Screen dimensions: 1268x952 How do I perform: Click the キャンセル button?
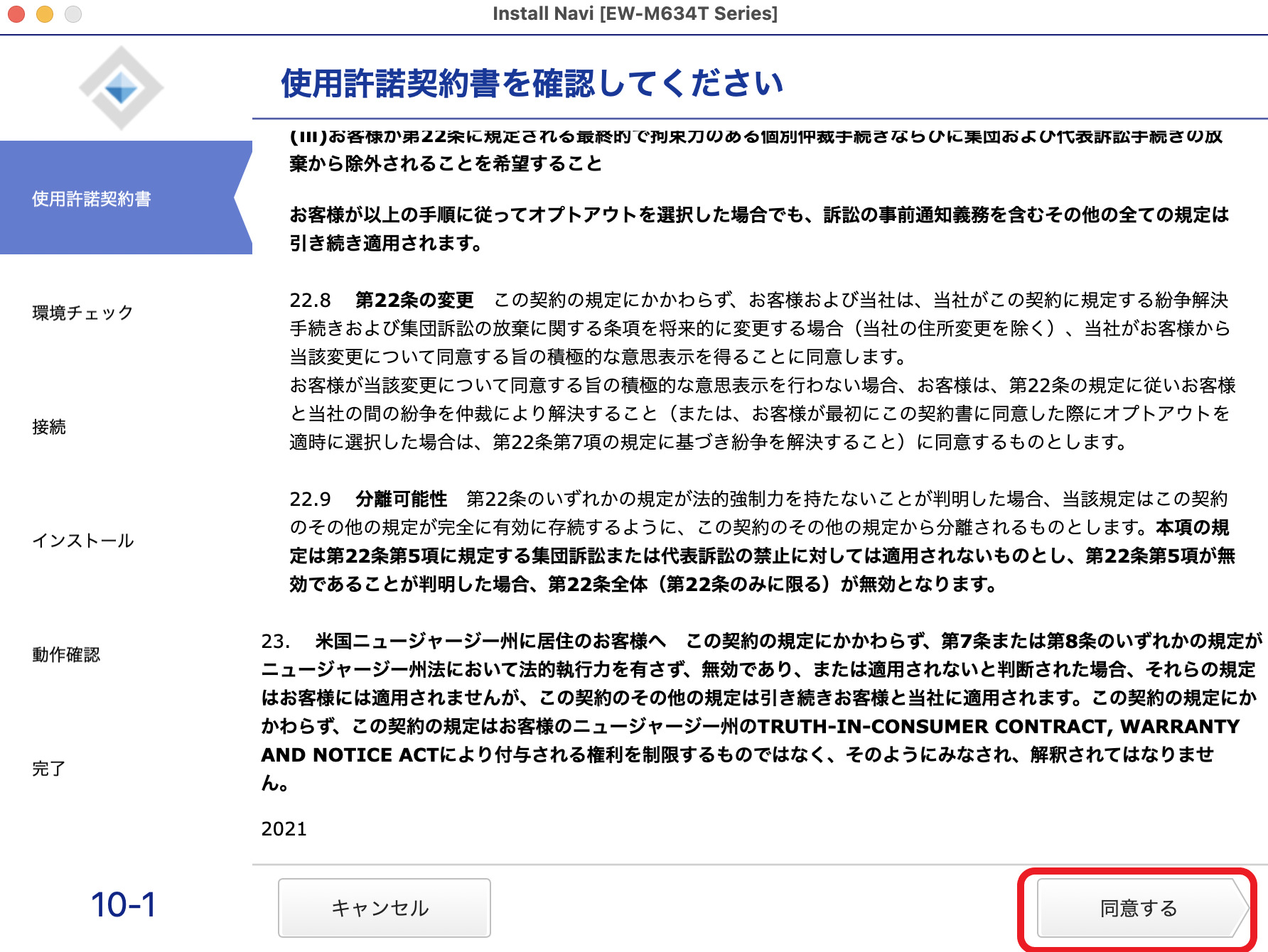[x=384, y=907]
